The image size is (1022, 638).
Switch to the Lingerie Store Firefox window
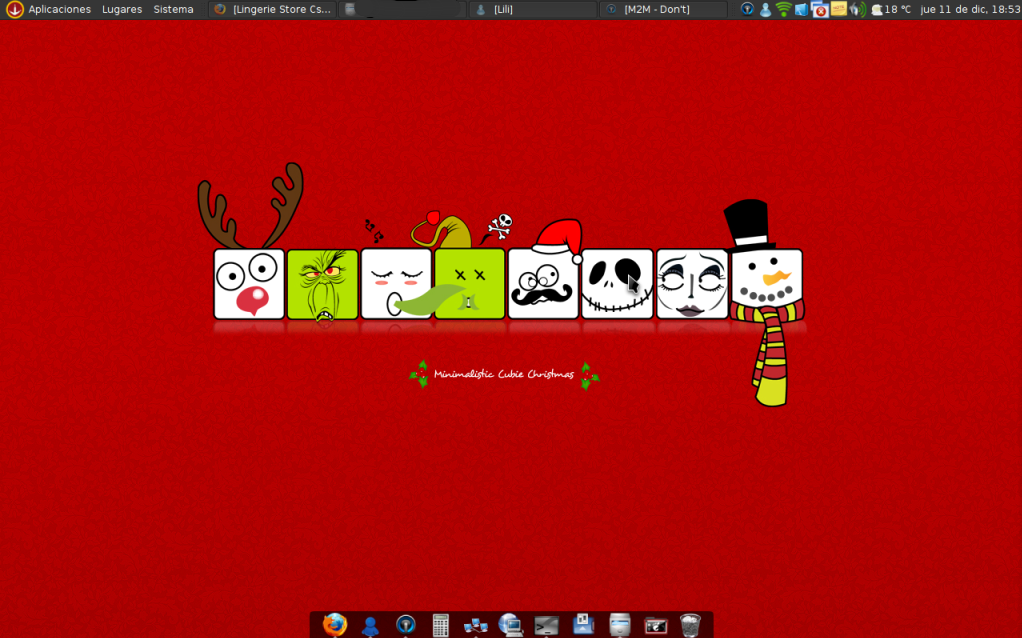[272, 9]
